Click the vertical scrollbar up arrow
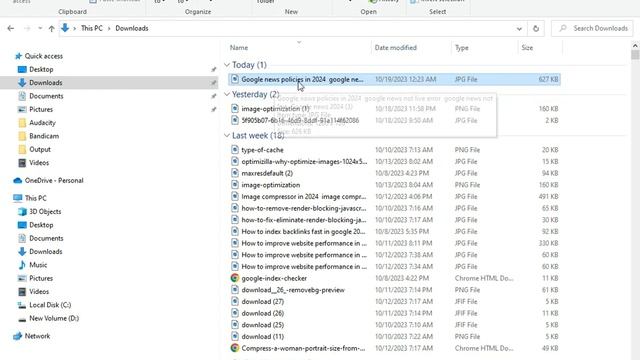This screenshot has width=640, height=360. click(x=635, y=45)
